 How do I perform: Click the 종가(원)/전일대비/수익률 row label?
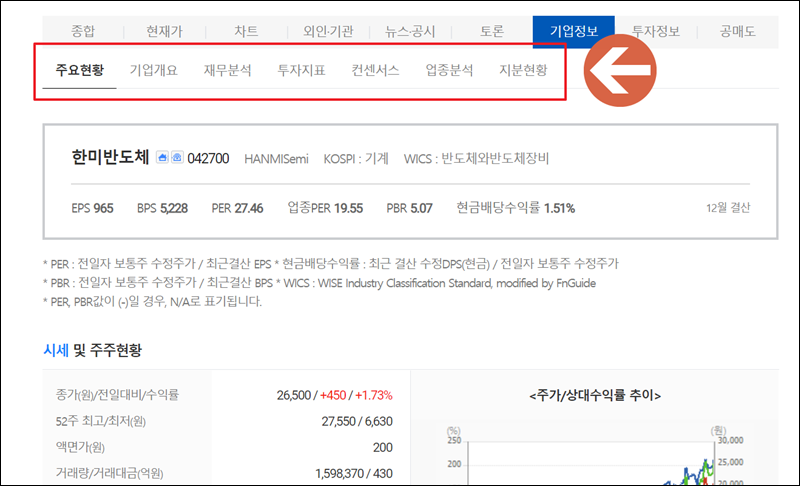pyautogui.click(x=117, y=395)
